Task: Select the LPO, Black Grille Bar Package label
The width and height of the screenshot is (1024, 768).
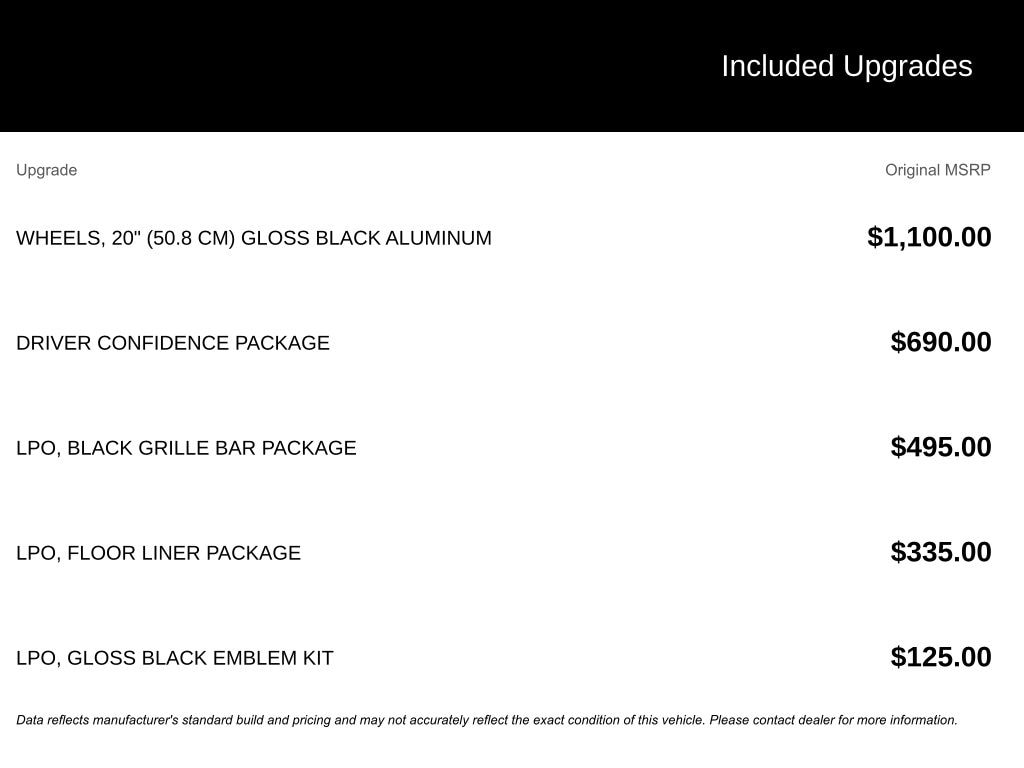Action: [x=186, y=448]
